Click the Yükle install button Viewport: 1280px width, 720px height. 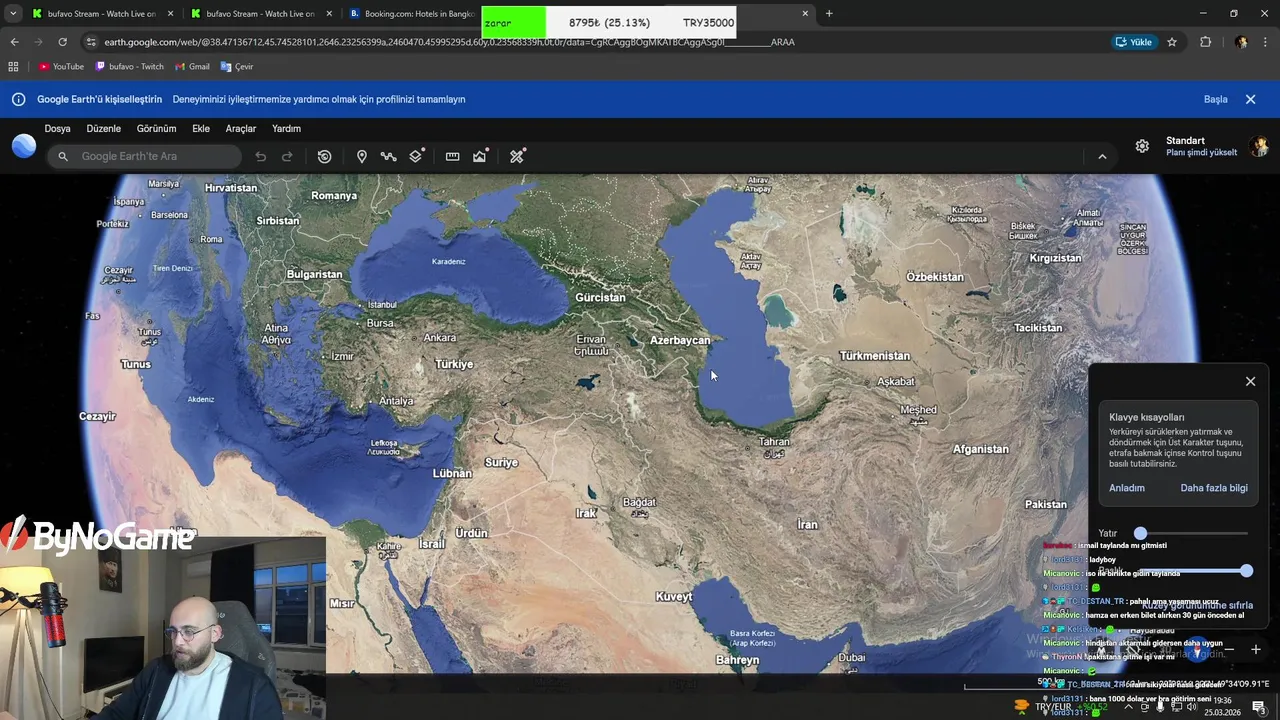[1134, 42]
